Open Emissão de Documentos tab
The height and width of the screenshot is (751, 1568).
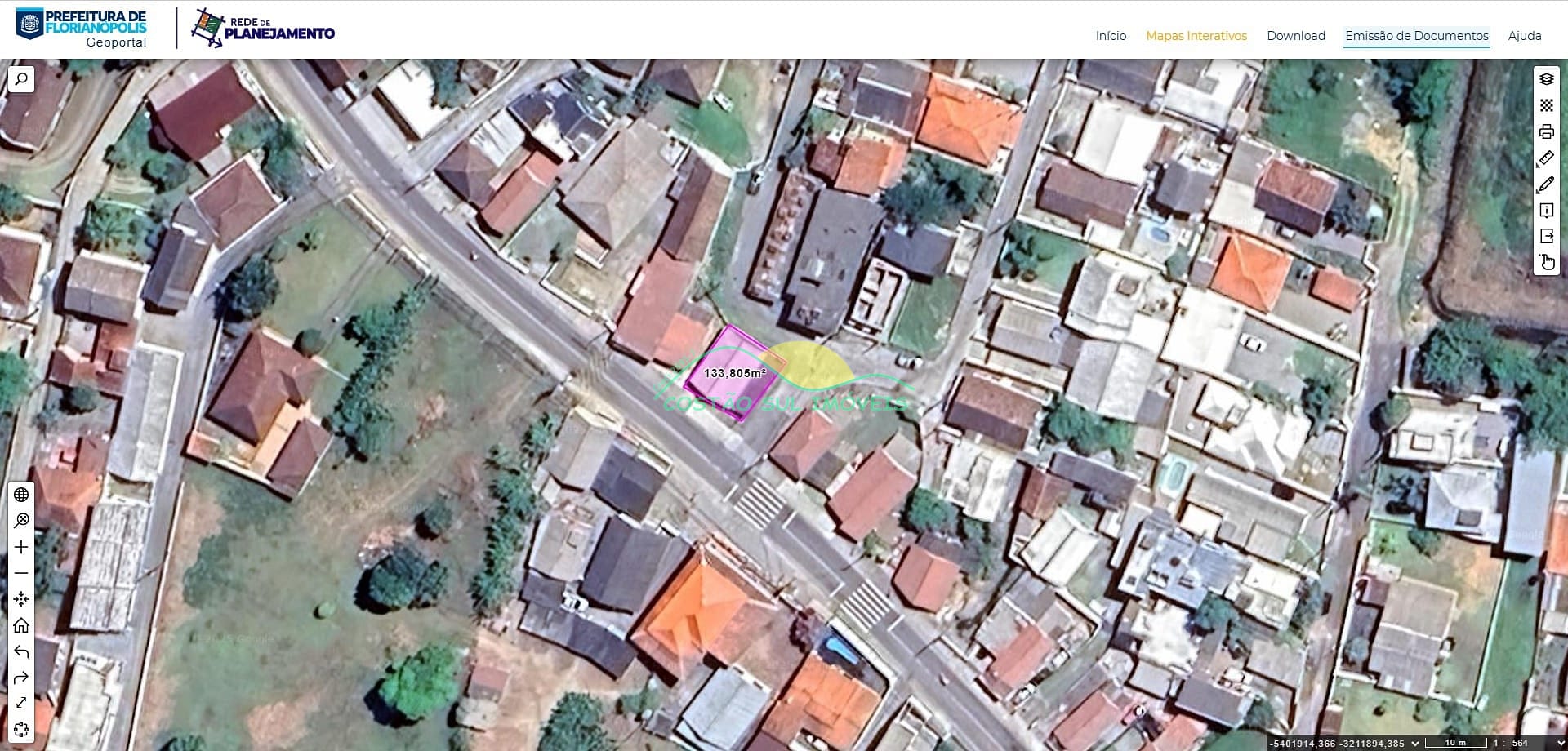[x=1416, y=36]
